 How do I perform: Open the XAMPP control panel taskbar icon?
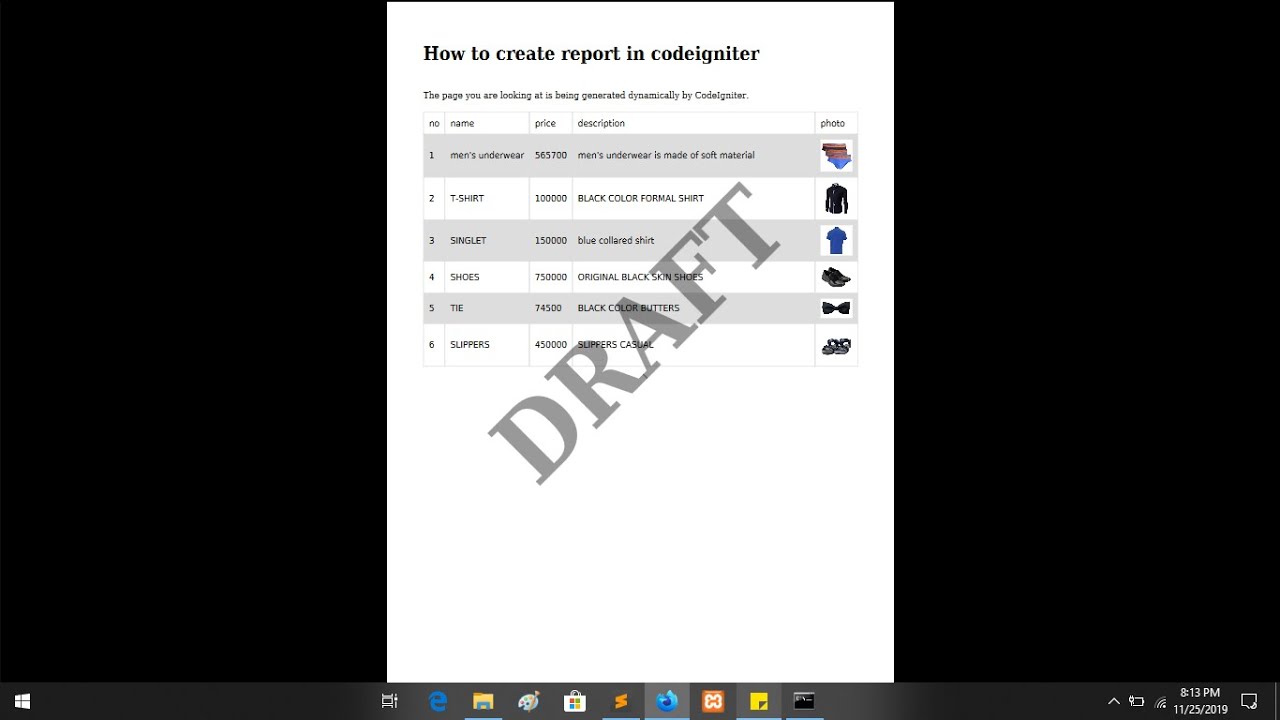[x=713, y=701]
